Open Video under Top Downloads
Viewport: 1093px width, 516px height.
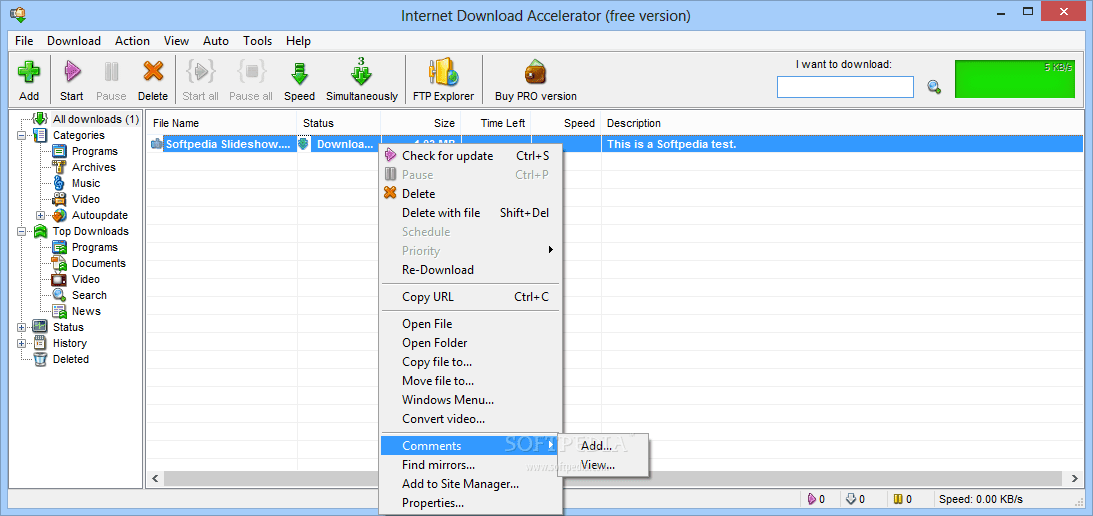click(86, 279)
